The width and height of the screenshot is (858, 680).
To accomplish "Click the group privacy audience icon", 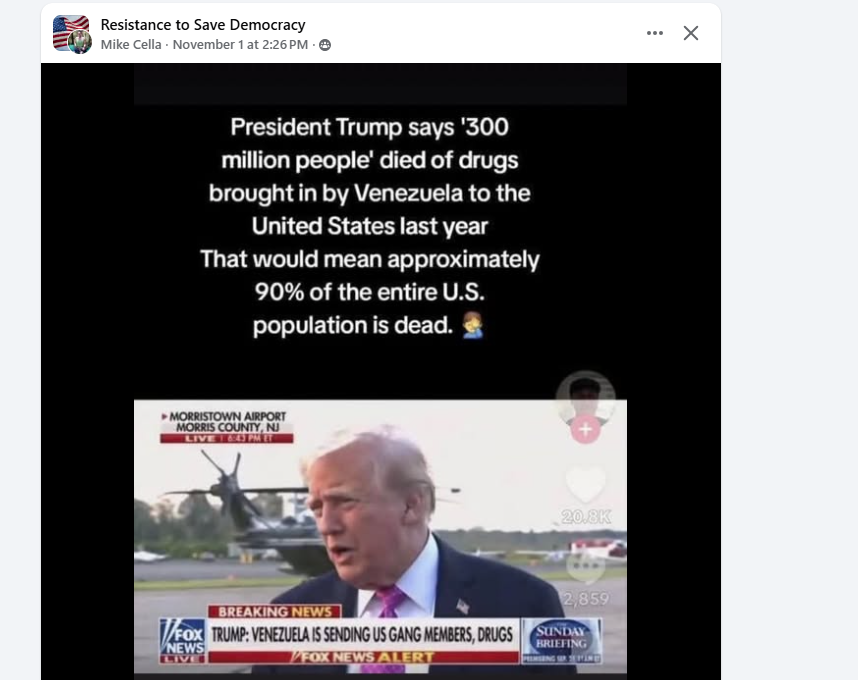I will [325, 45].
